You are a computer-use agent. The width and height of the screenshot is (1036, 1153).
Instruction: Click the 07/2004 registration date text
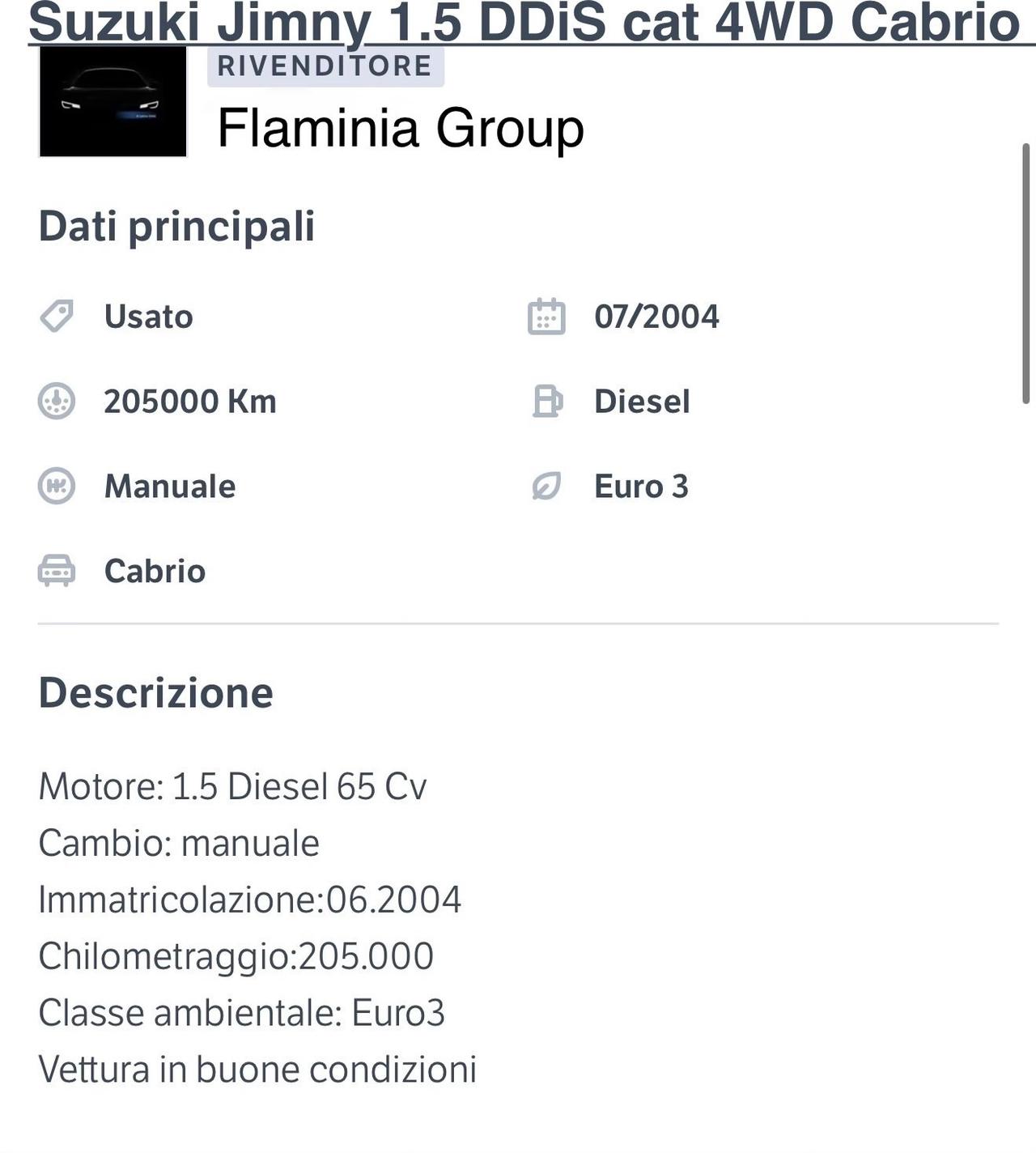click(656, 317)
